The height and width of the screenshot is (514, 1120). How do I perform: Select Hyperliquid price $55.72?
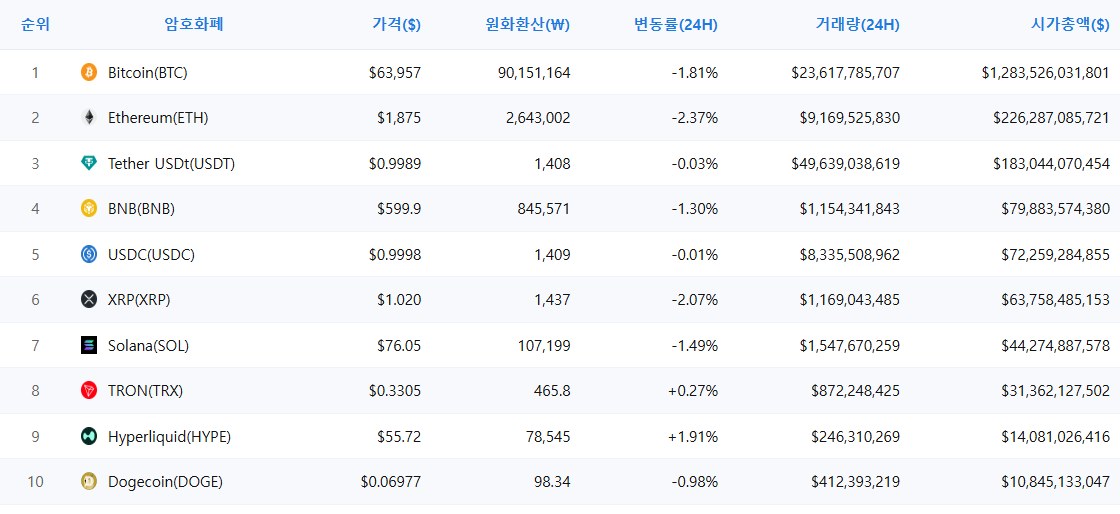point(399,436)
